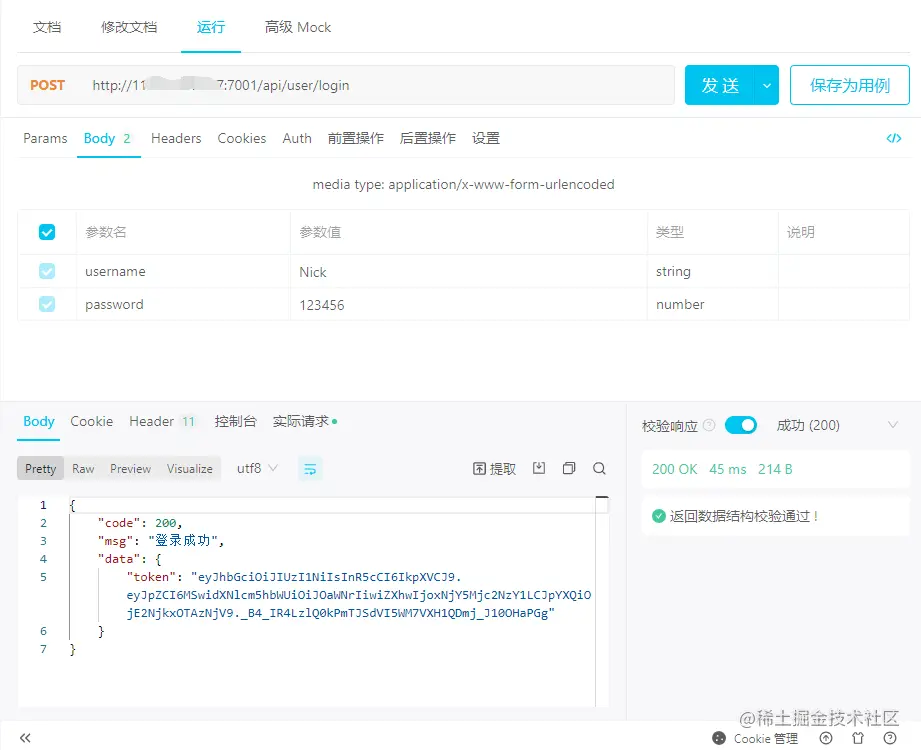The image size is (921, 750).
Task: Click the shirt theme icon in bottom bar
Action: (x=858, y=738)
